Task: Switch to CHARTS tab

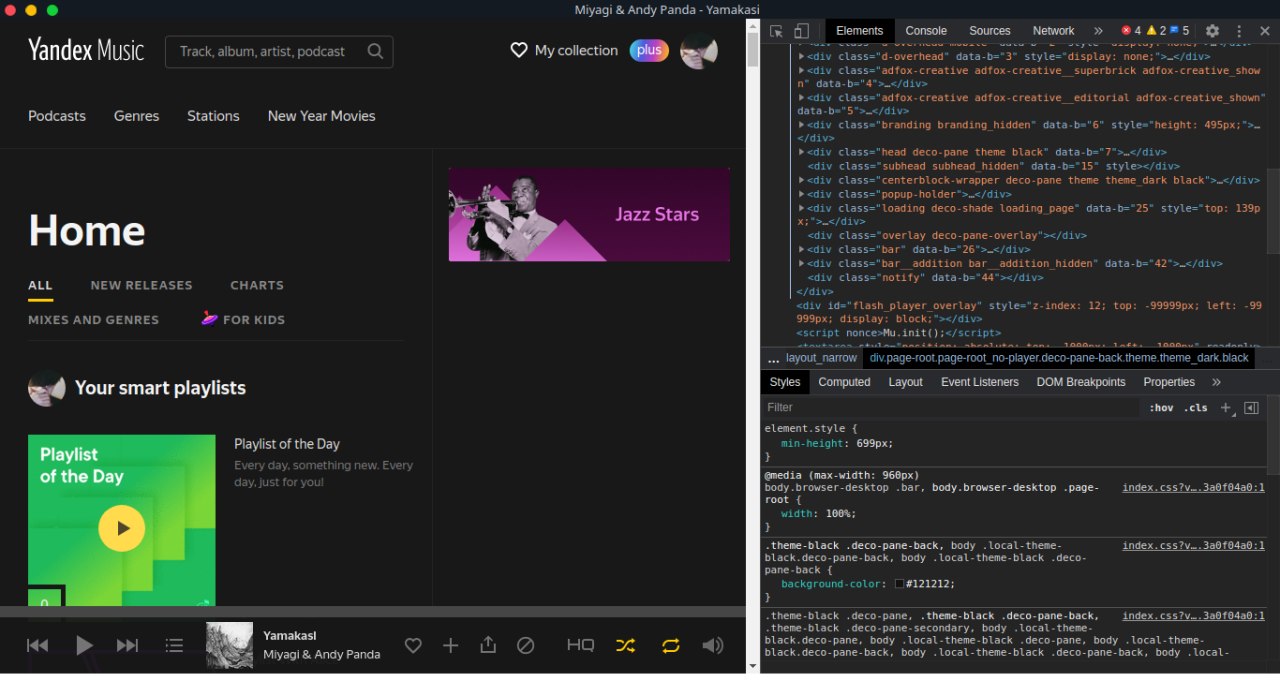Action: pyautogui.click(x=257, y=285)
